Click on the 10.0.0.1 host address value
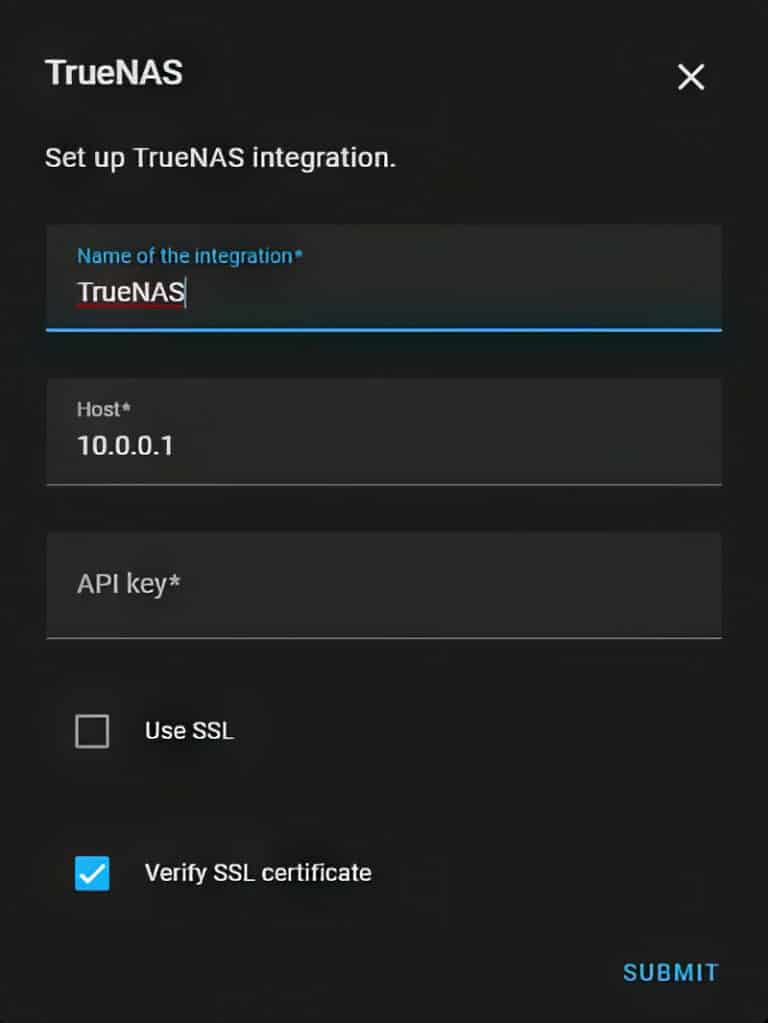Screen dimensions: 768x1023 coord(125,446)
